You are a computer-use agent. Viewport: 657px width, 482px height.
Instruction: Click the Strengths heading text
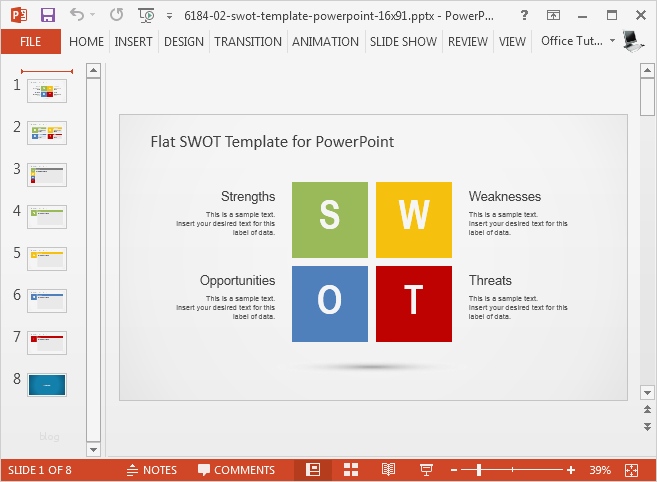coord(248,197)
